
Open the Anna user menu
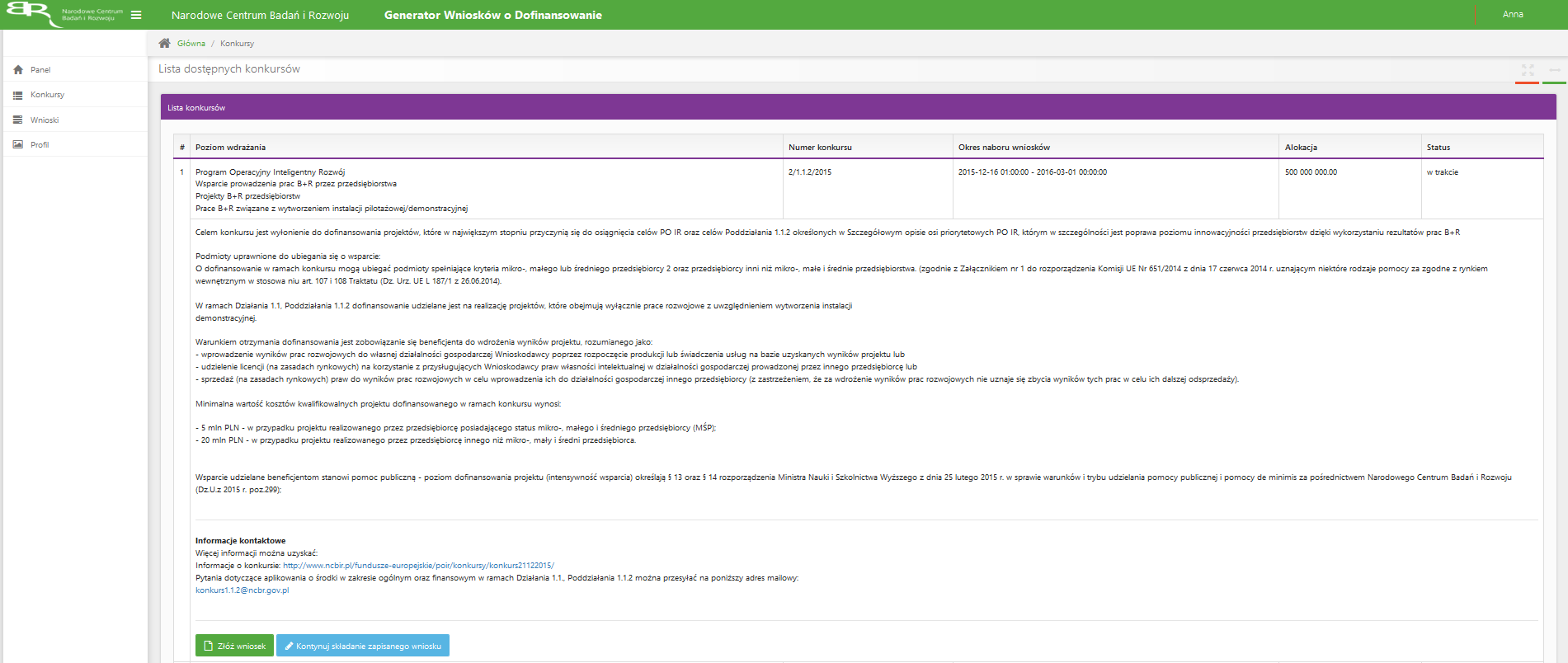pyautogui.click(x=1513, y=14)
